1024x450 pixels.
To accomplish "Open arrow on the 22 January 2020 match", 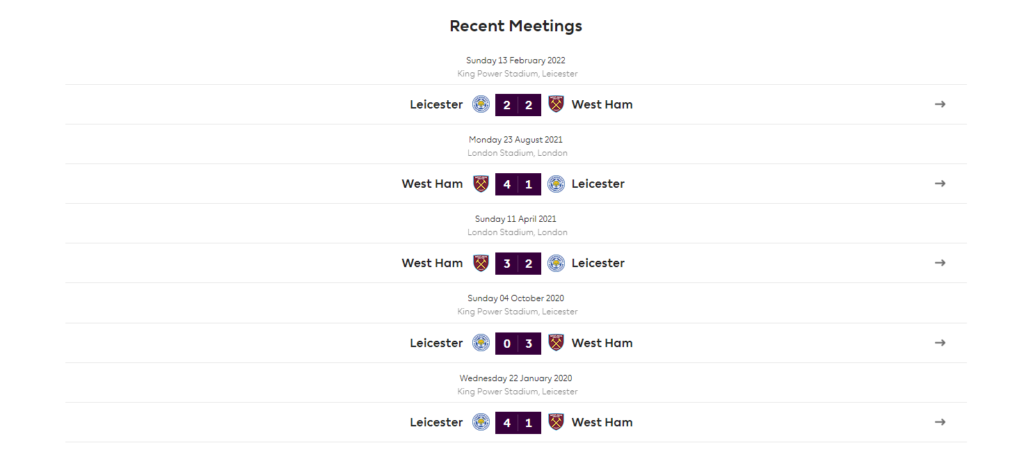I will click(940, 422).
